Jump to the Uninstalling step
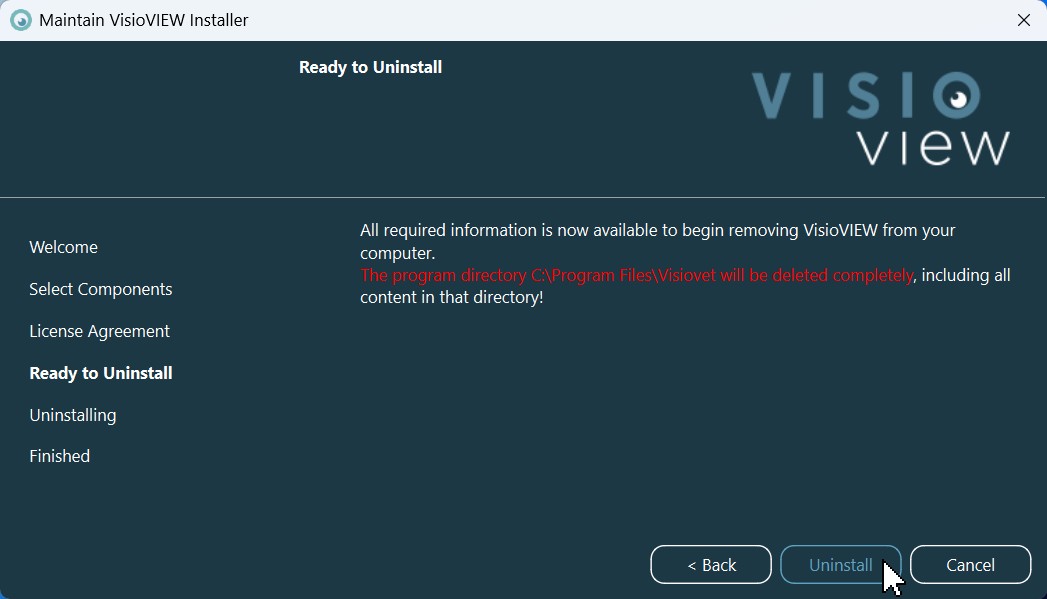This screenshot has width=1047, height=599. click(x=73, y=415)
